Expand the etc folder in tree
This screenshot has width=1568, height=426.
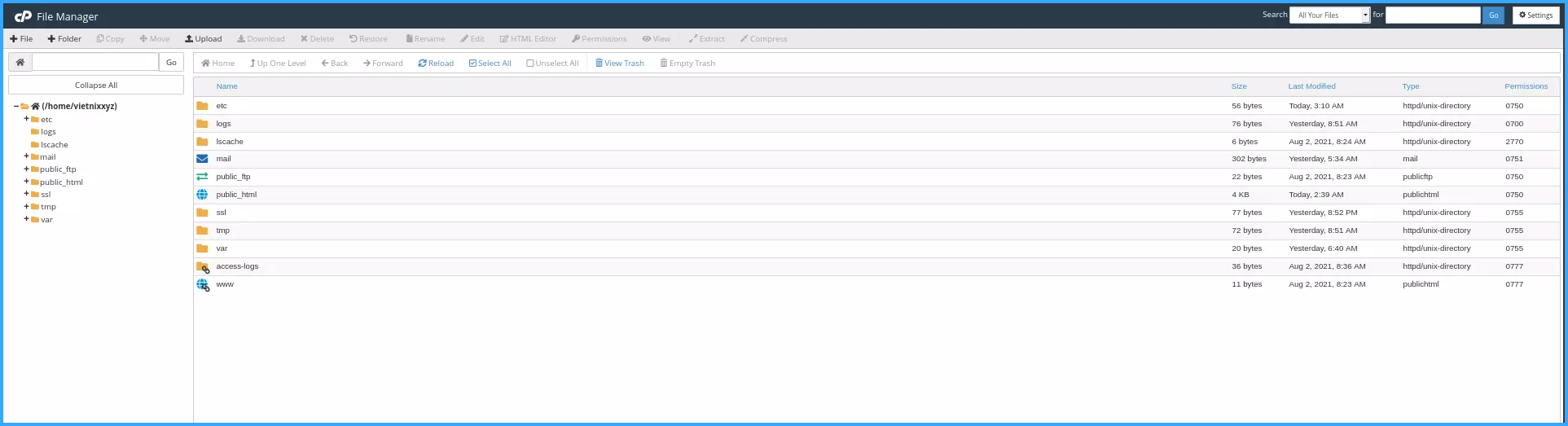(x=26, y=119)
